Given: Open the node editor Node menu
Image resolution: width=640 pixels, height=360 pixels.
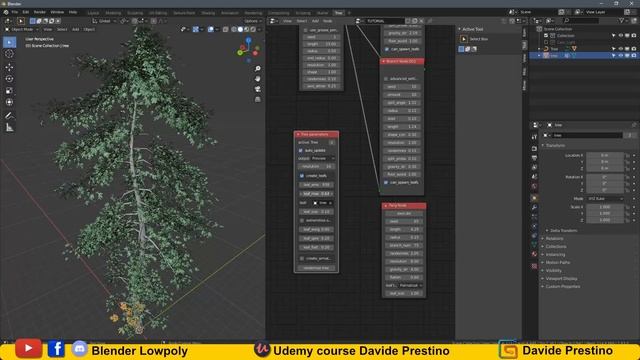Looking at the screenshot, I should click(x=327, y=21).
